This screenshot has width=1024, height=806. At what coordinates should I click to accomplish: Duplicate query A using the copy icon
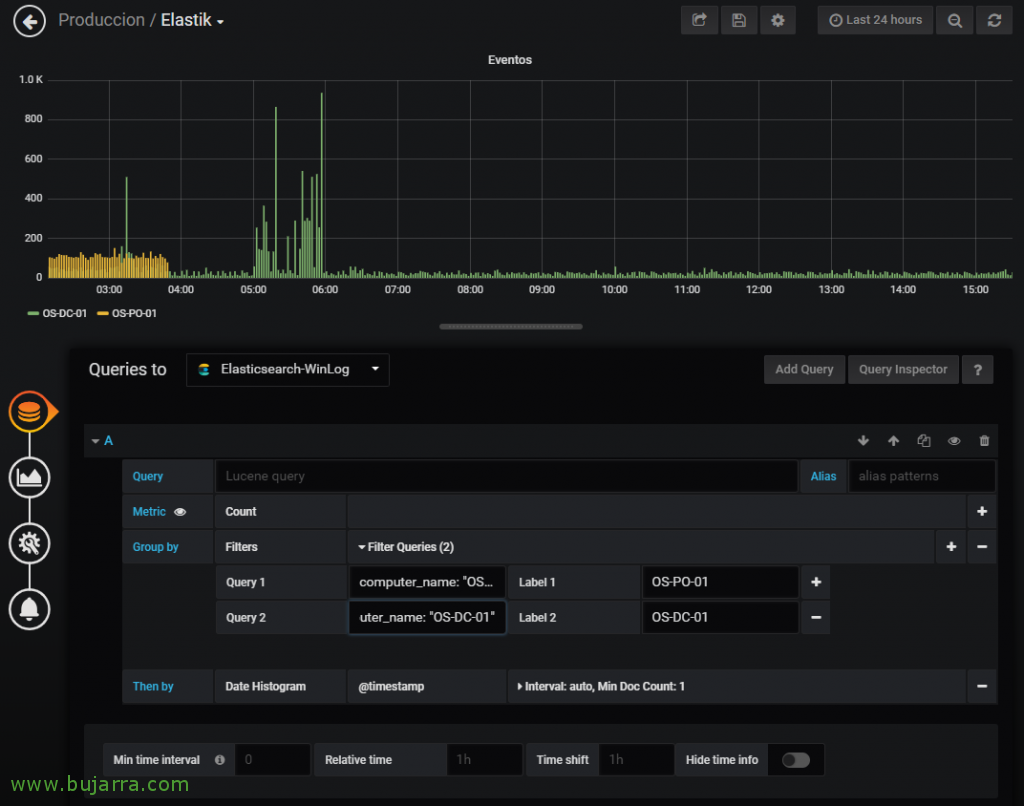pos(924,440)
